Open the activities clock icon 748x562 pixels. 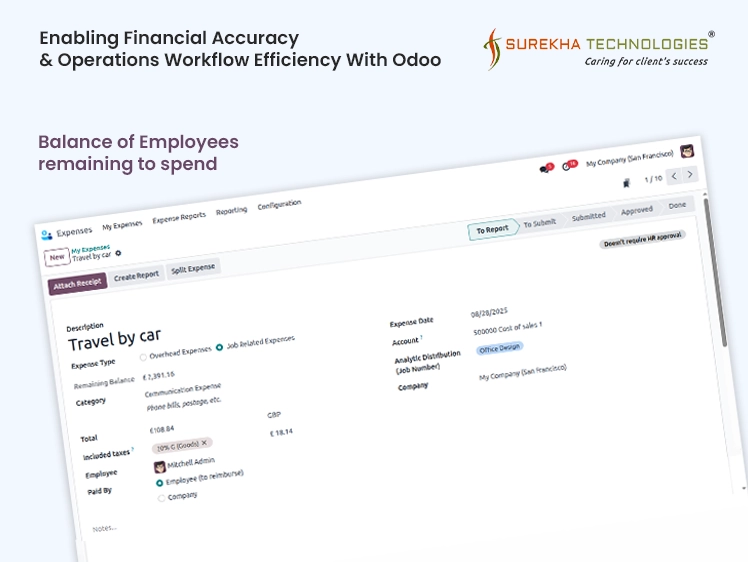pos(566,167)
